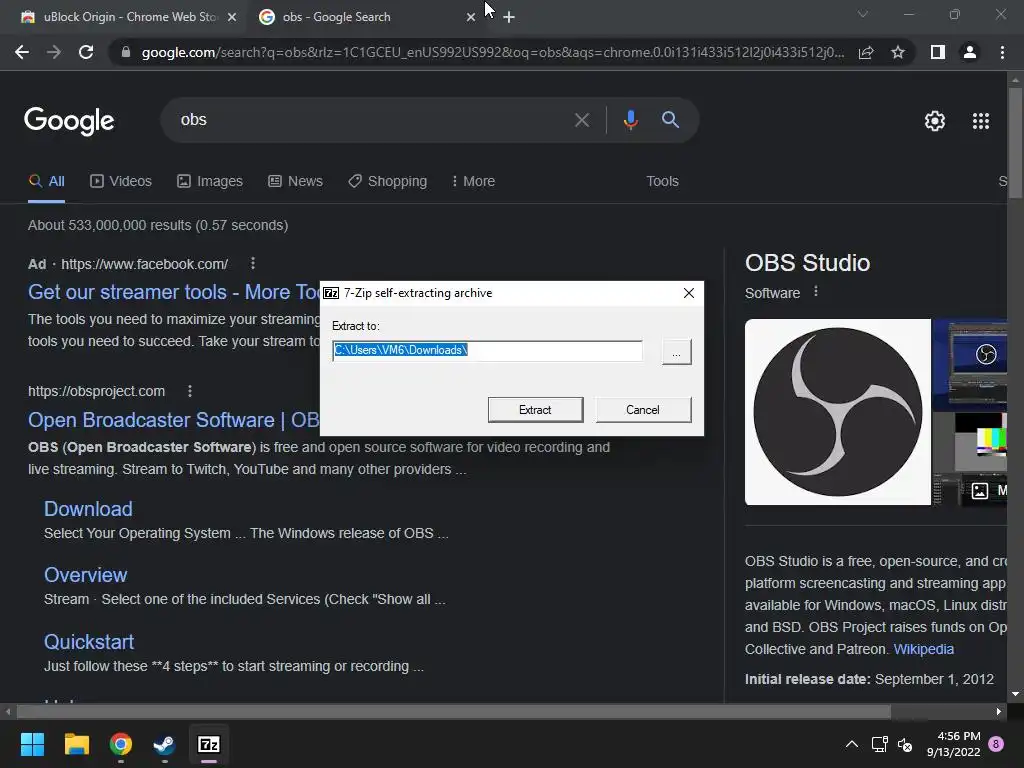Switch to Videos results
Screen dimensions: 1024x768
click(121, 181)
